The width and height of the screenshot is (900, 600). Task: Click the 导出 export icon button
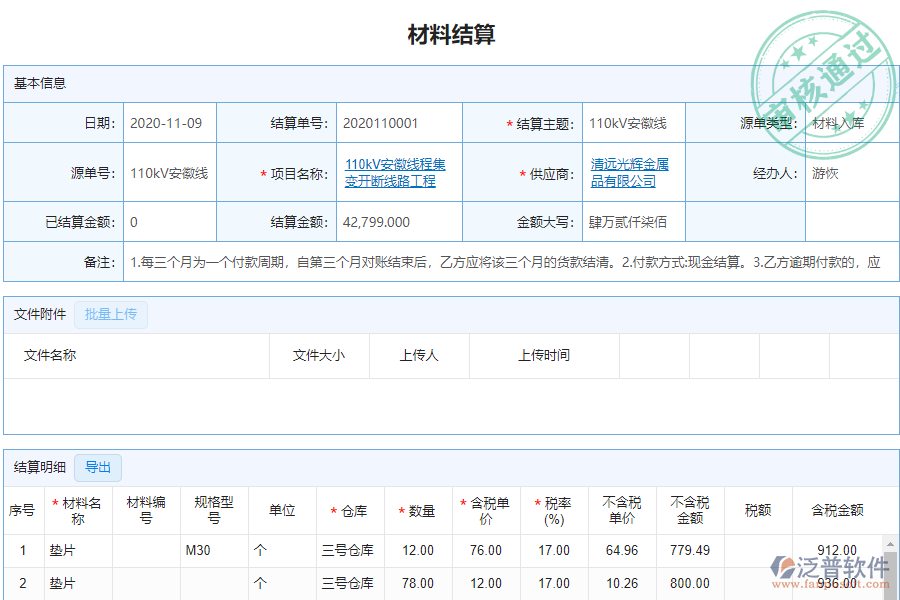pos(97,468)
